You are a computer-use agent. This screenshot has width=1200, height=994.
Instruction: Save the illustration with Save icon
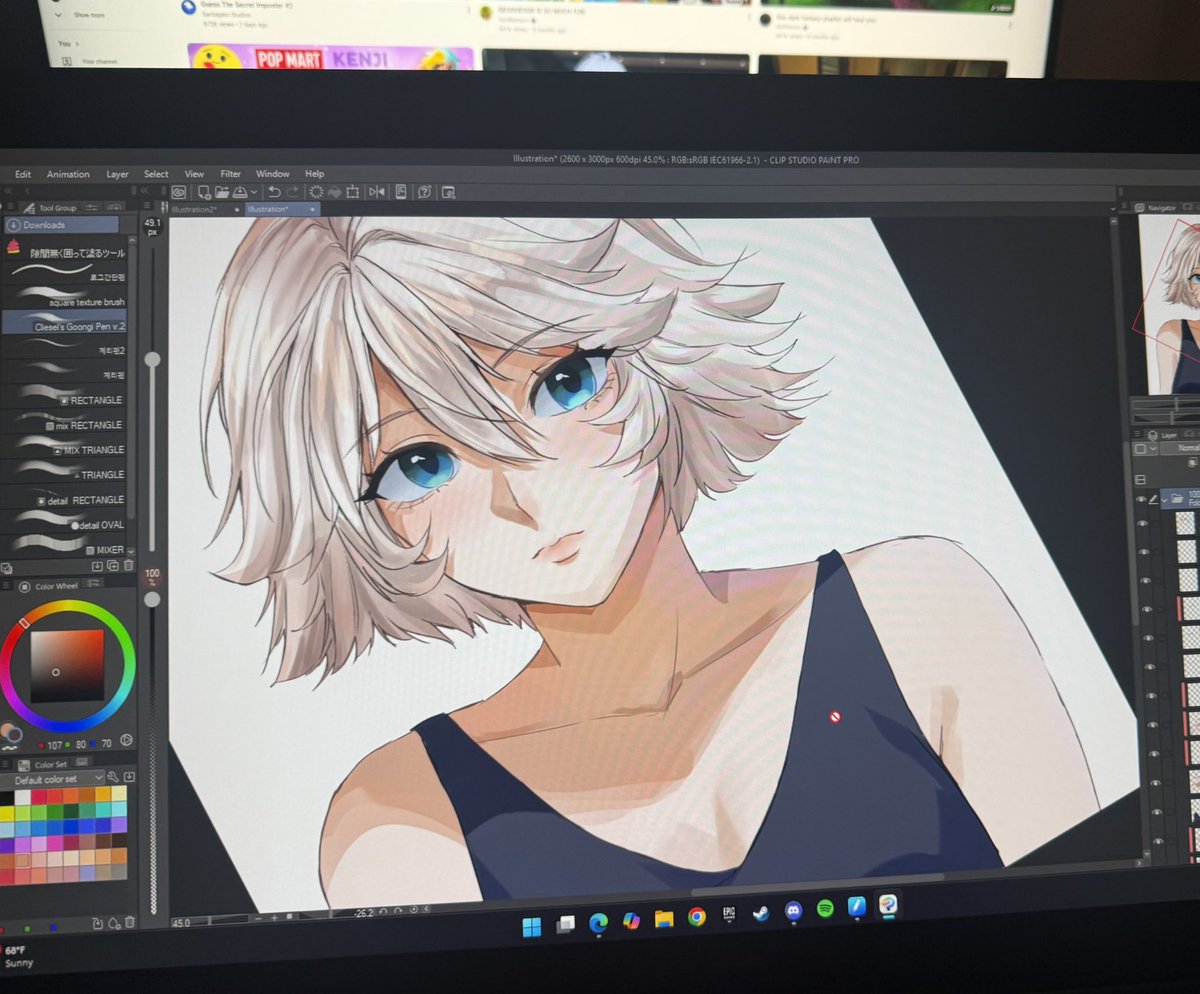(x=240, y=192)
